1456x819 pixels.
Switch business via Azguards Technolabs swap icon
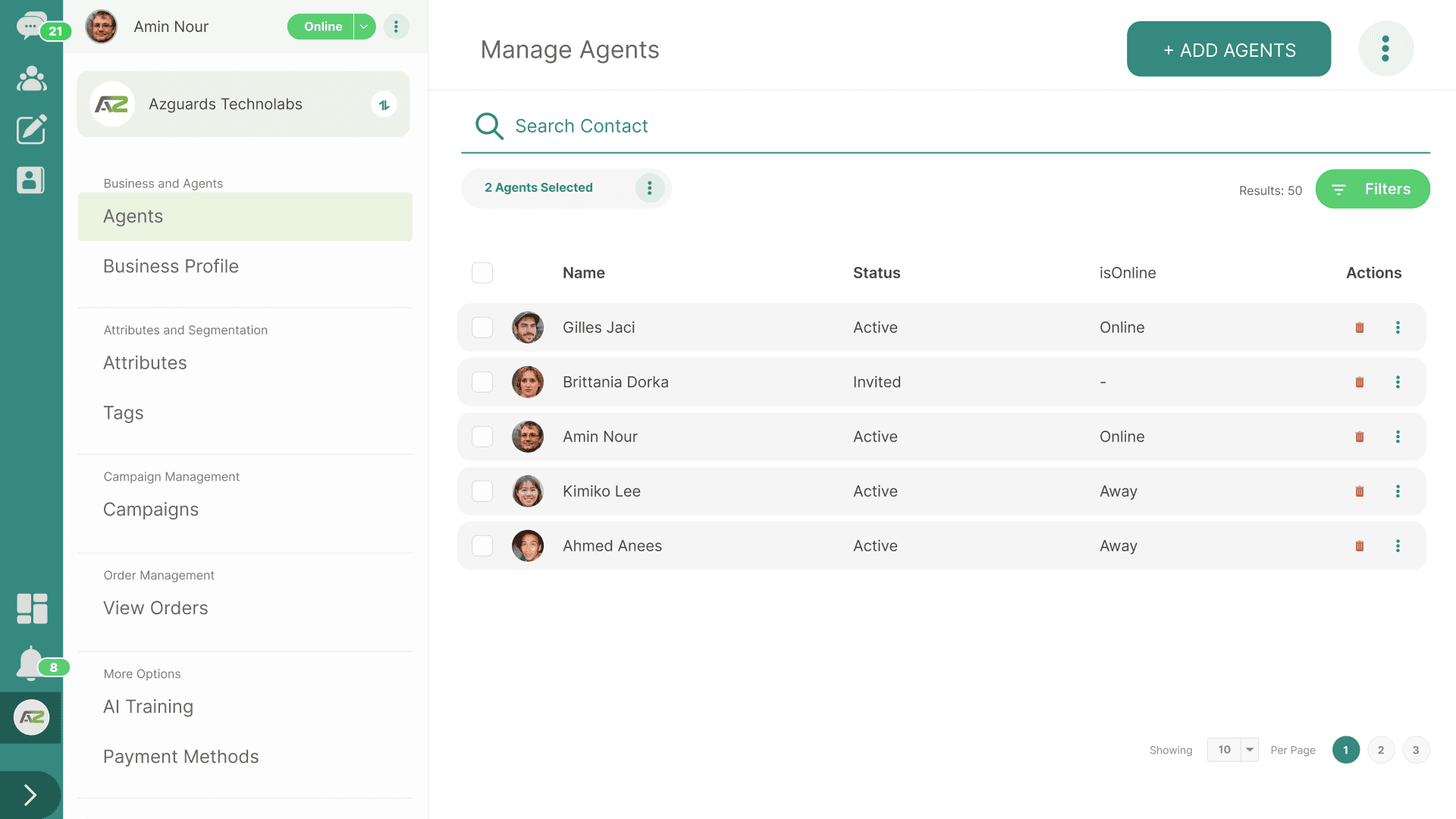pos(384,104)
